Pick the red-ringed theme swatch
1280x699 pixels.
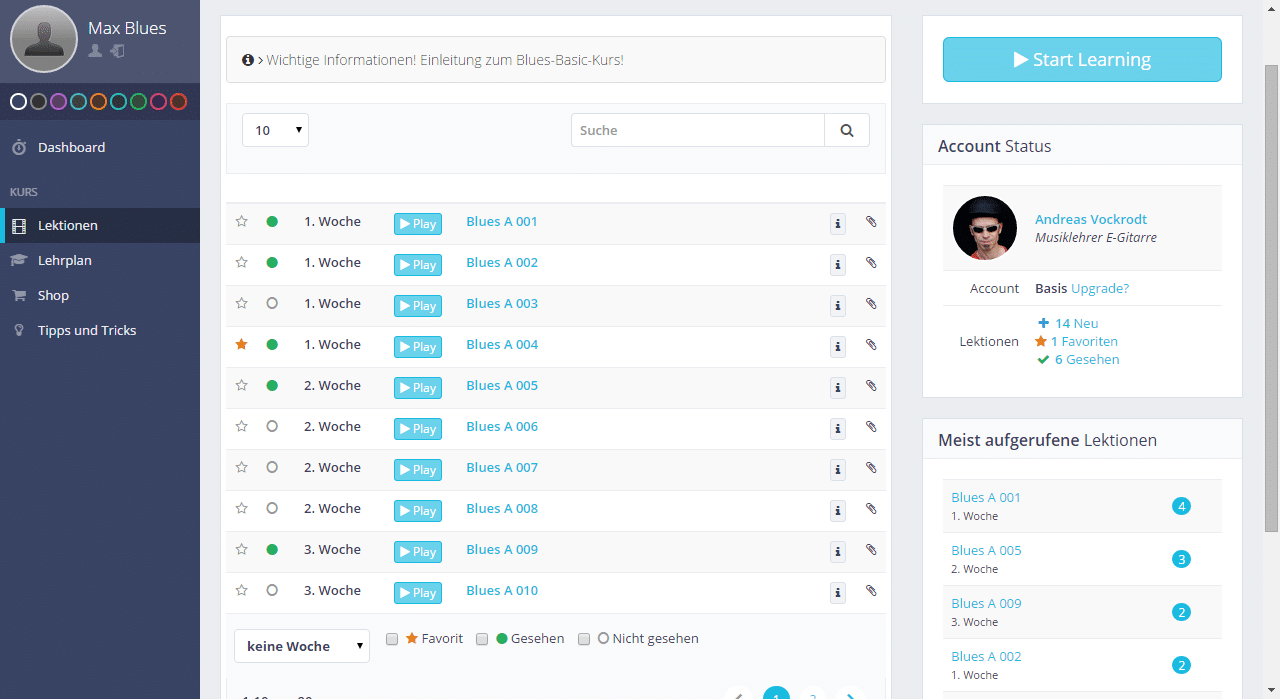click(x=178, y=101)
